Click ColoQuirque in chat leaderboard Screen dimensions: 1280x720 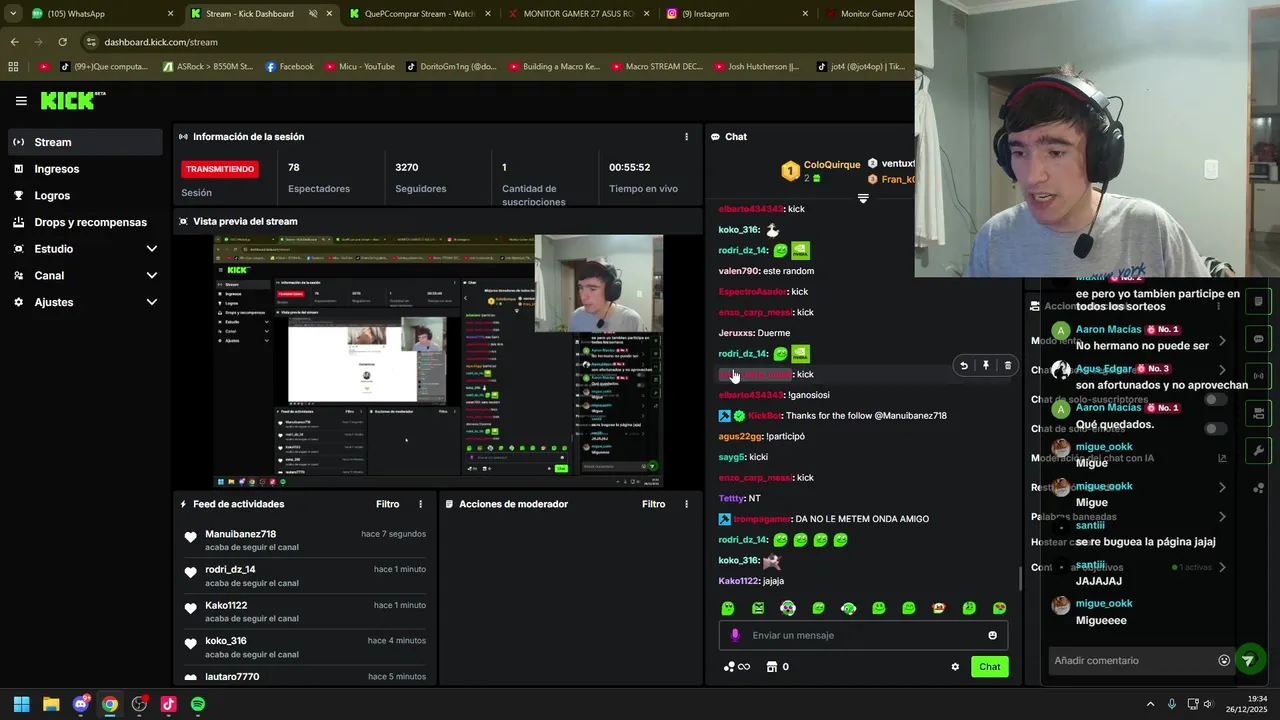832,165
